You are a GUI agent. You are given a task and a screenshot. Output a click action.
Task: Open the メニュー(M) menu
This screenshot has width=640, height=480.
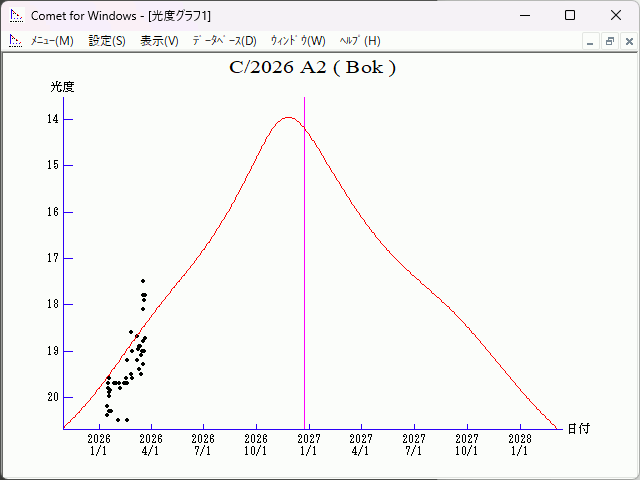click(51, 41)
